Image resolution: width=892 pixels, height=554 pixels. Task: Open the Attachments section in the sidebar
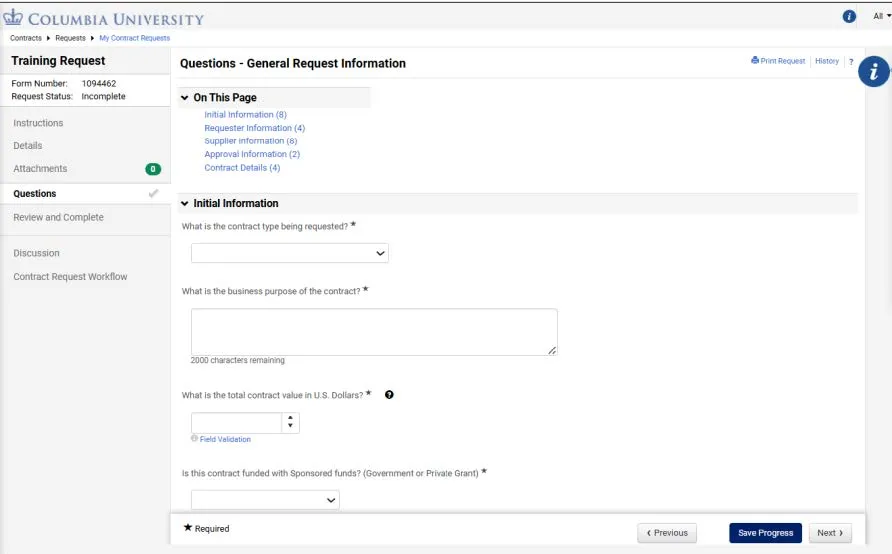pyautogui.click(x=40, y=168)
